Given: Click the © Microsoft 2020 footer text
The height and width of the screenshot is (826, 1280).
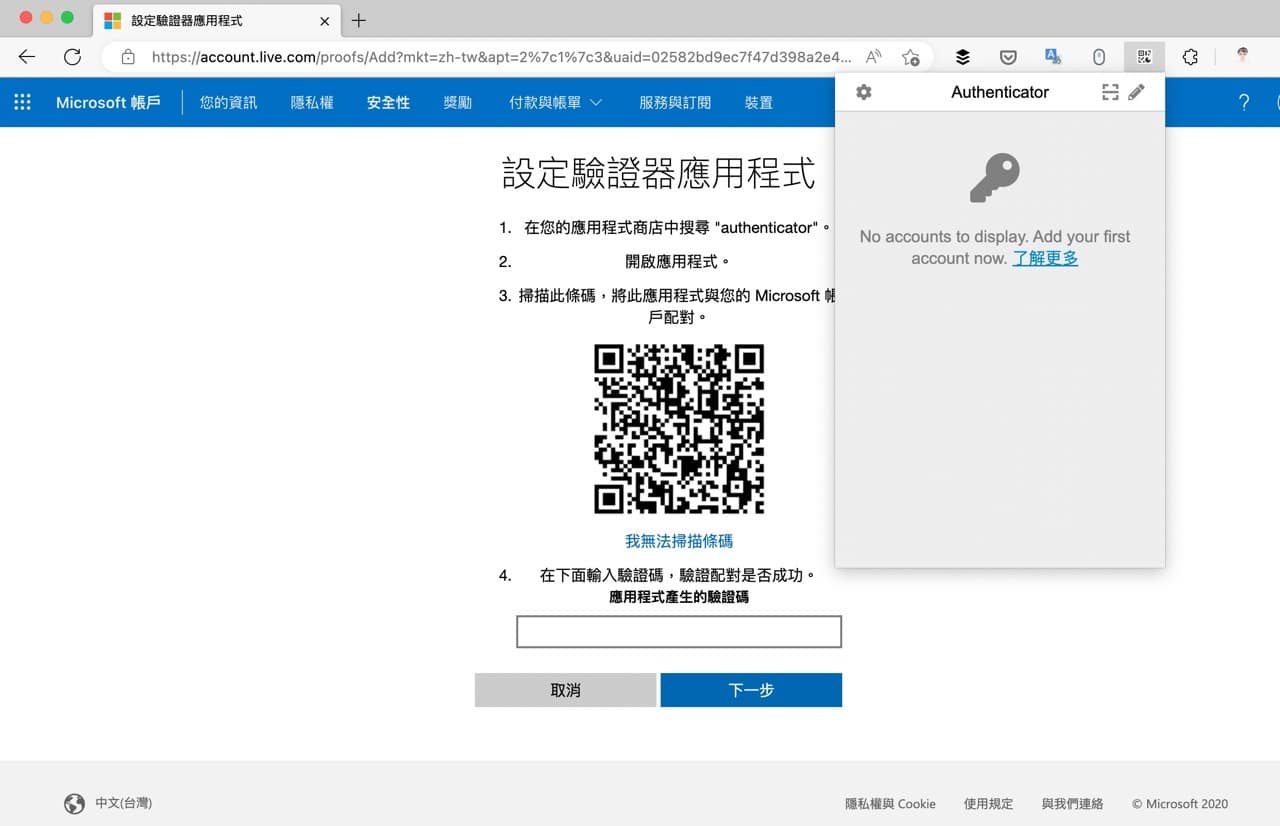Looking at the screenshot, I should tap(1180, 804).
